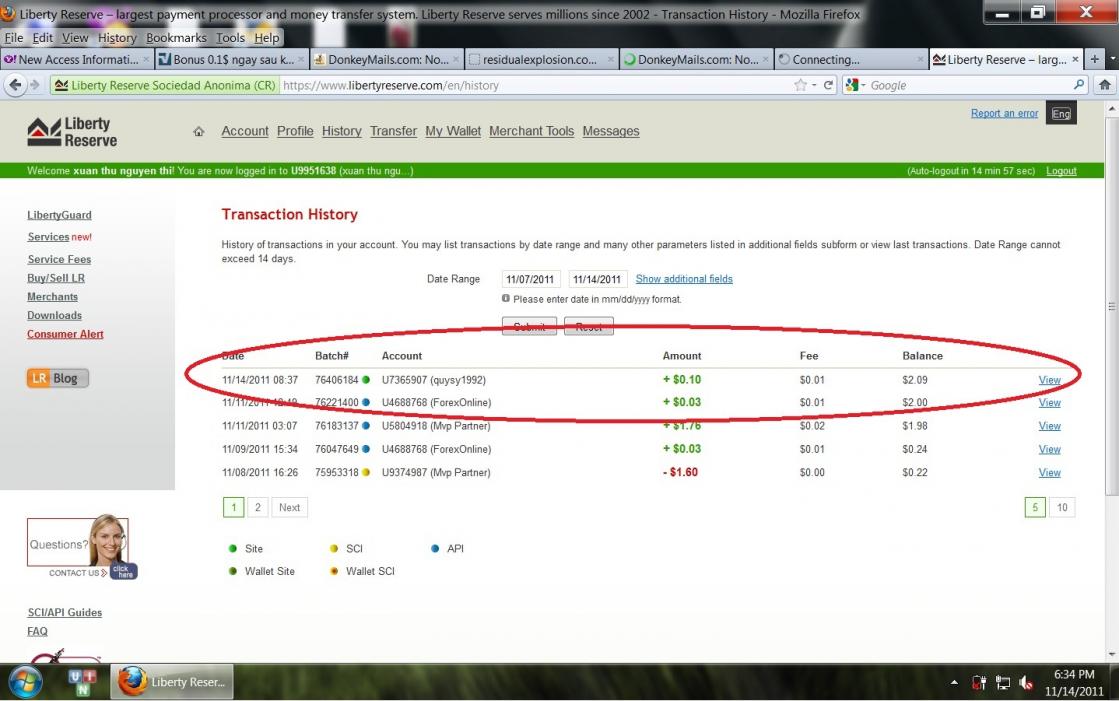Image resolution: width=1119 pixels, height=701 pixels.
Task: Click Show additional fields link
Action: click(x=684, y=279)
